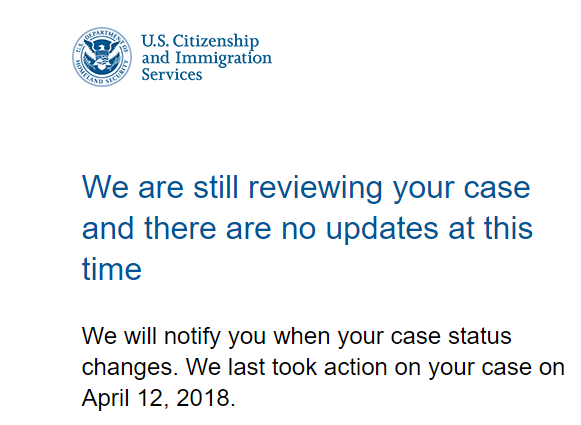
Task: Click 'We are still reviewing your case' heading line
Action: (306, 188)
